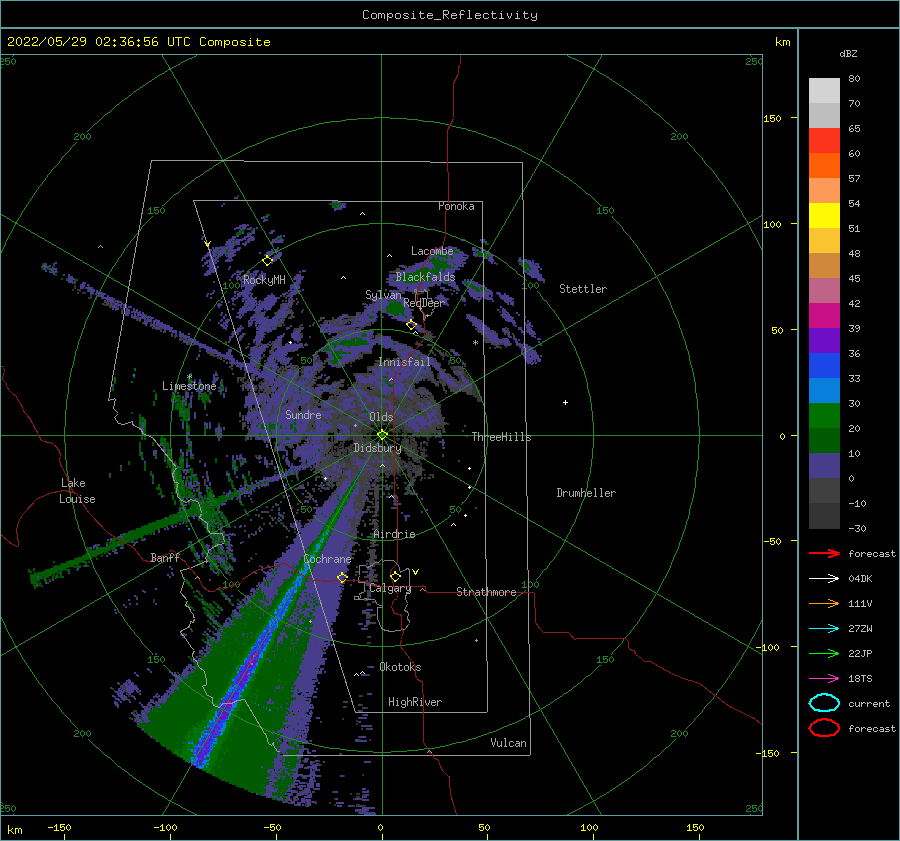
Task: Click the red 60-65 dBZ color swatch
Action: tap(824, 141)
